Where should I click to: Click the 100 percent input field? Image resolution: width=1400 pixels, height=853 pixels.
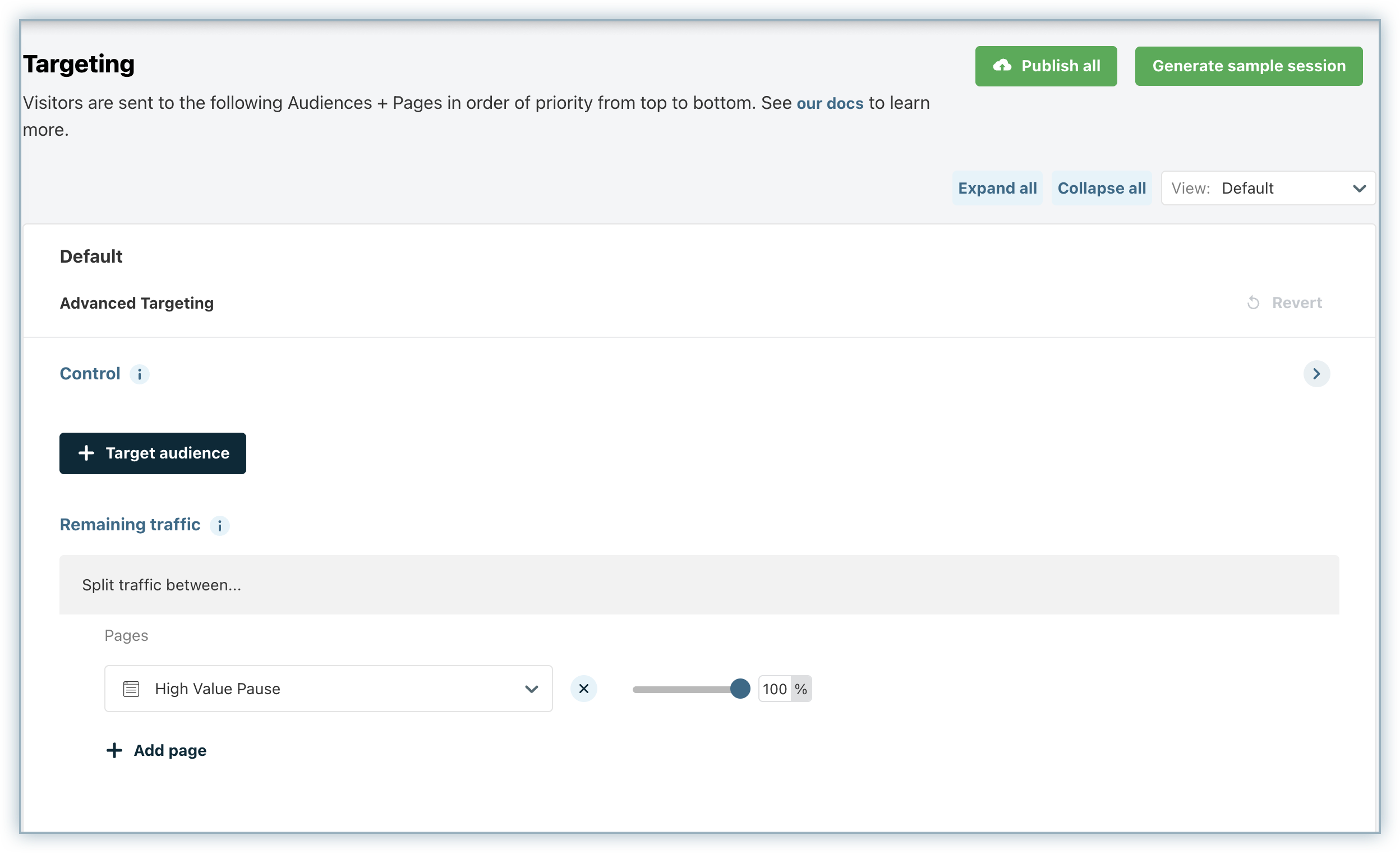tap(775, 689)
